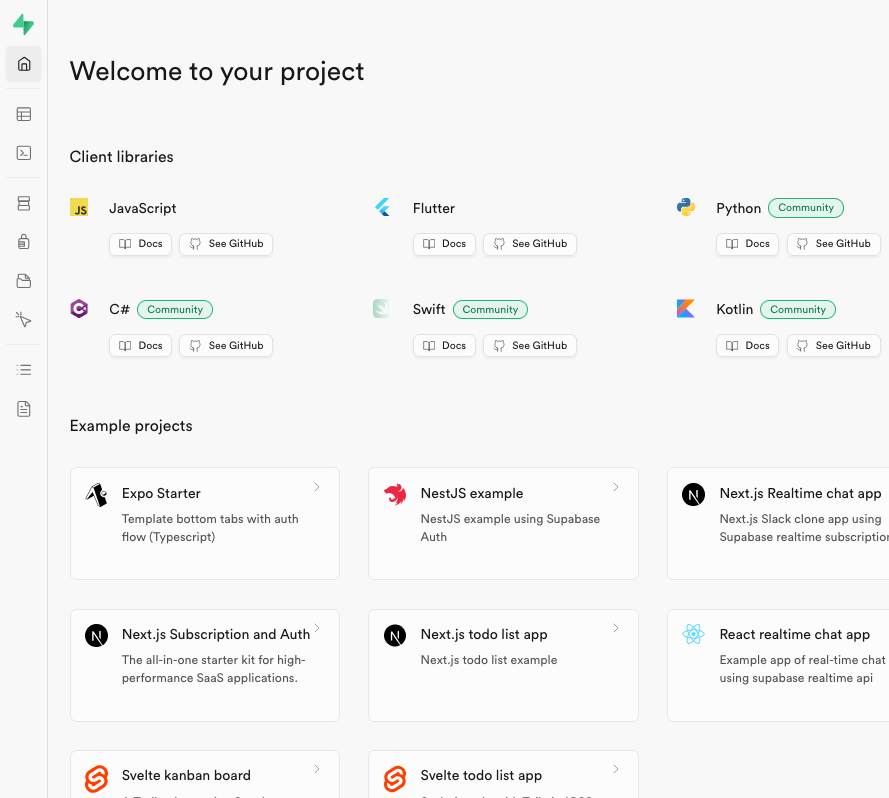Click the 'Welcome to your project' heading
Image resolution: width=889 pixels, height=798 pixels.
[217, 71]
